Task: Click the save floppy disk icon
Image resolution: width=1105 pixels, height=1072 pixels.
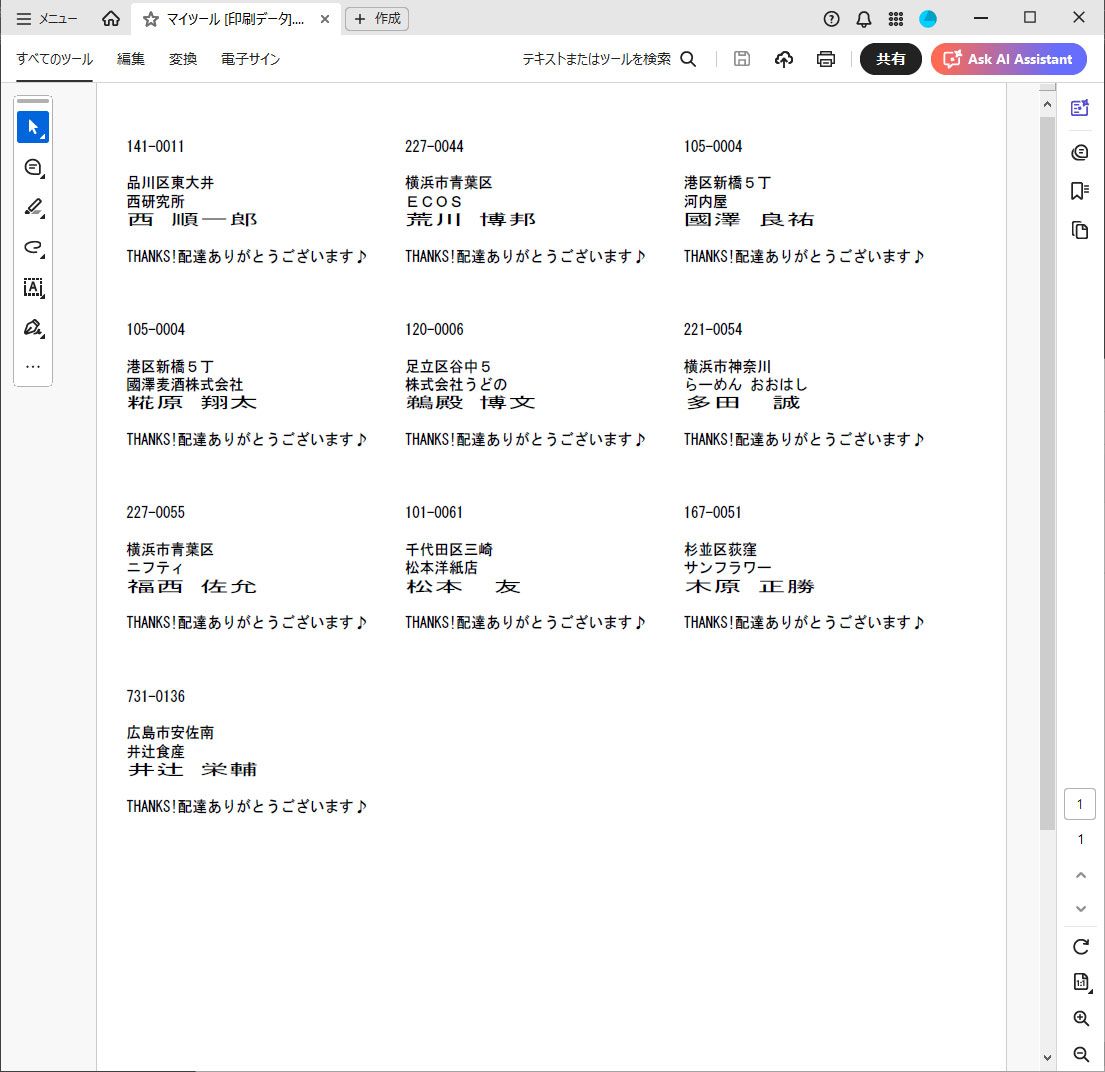Action: coord(741,59)
